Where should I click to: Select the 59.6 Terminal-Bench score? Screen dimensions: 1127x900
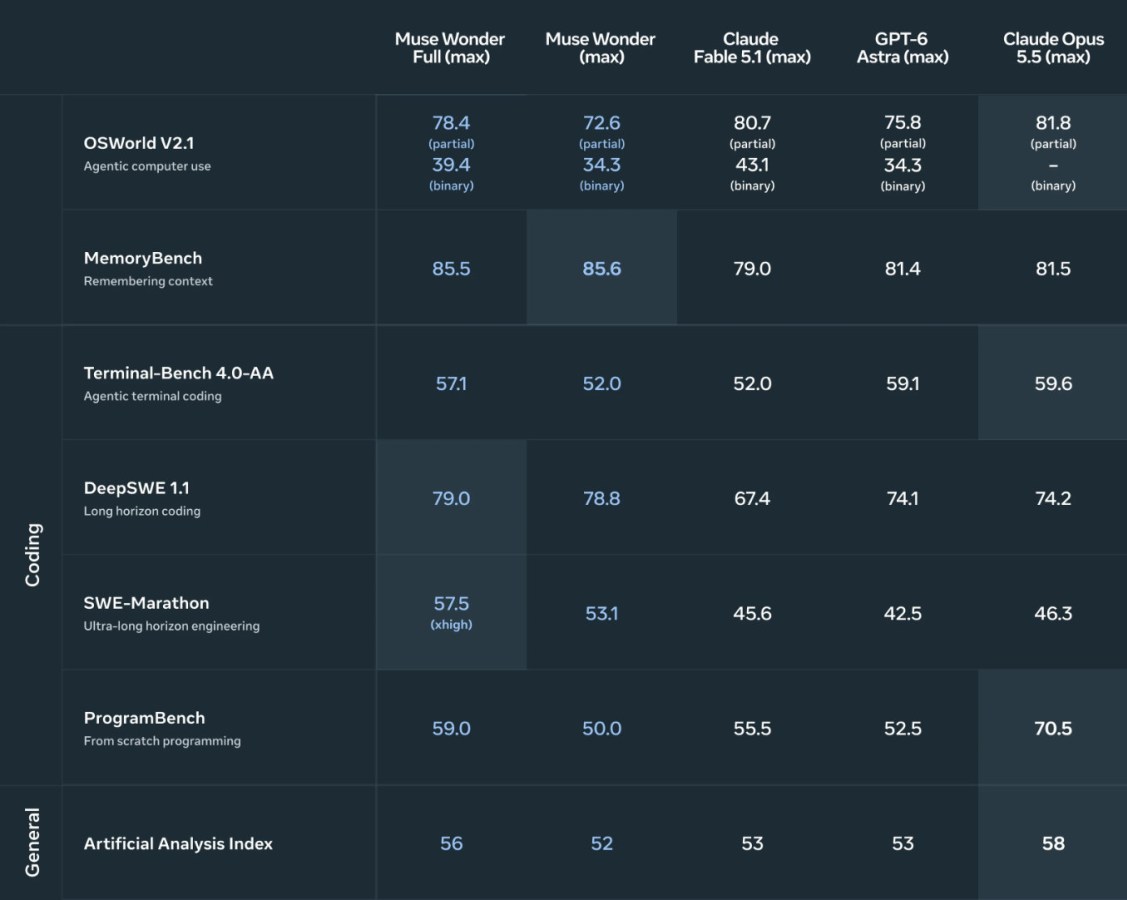click(1053, 383)
